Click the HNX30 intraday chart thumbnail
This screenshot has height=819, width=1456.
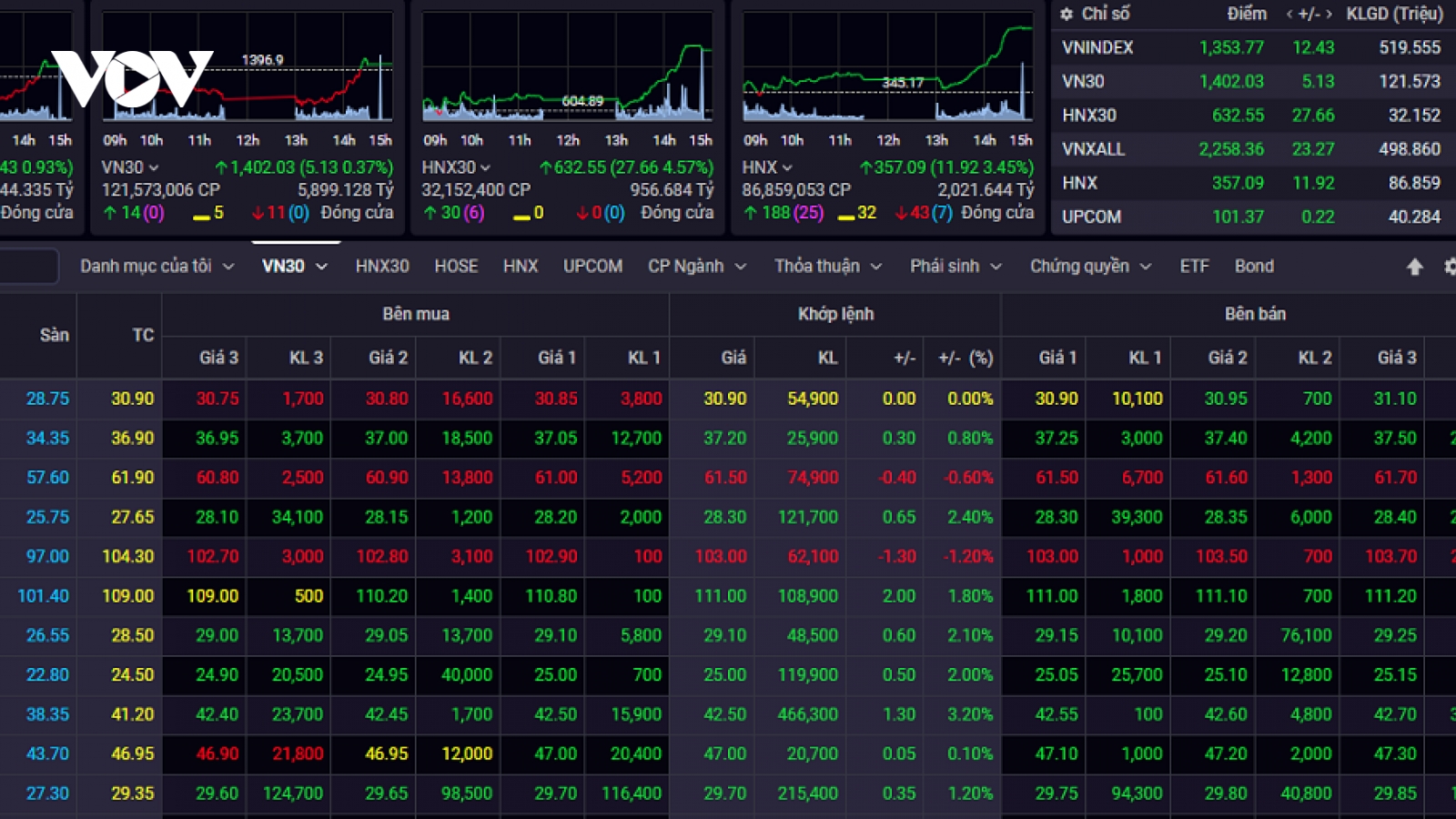tap(568, 66)
